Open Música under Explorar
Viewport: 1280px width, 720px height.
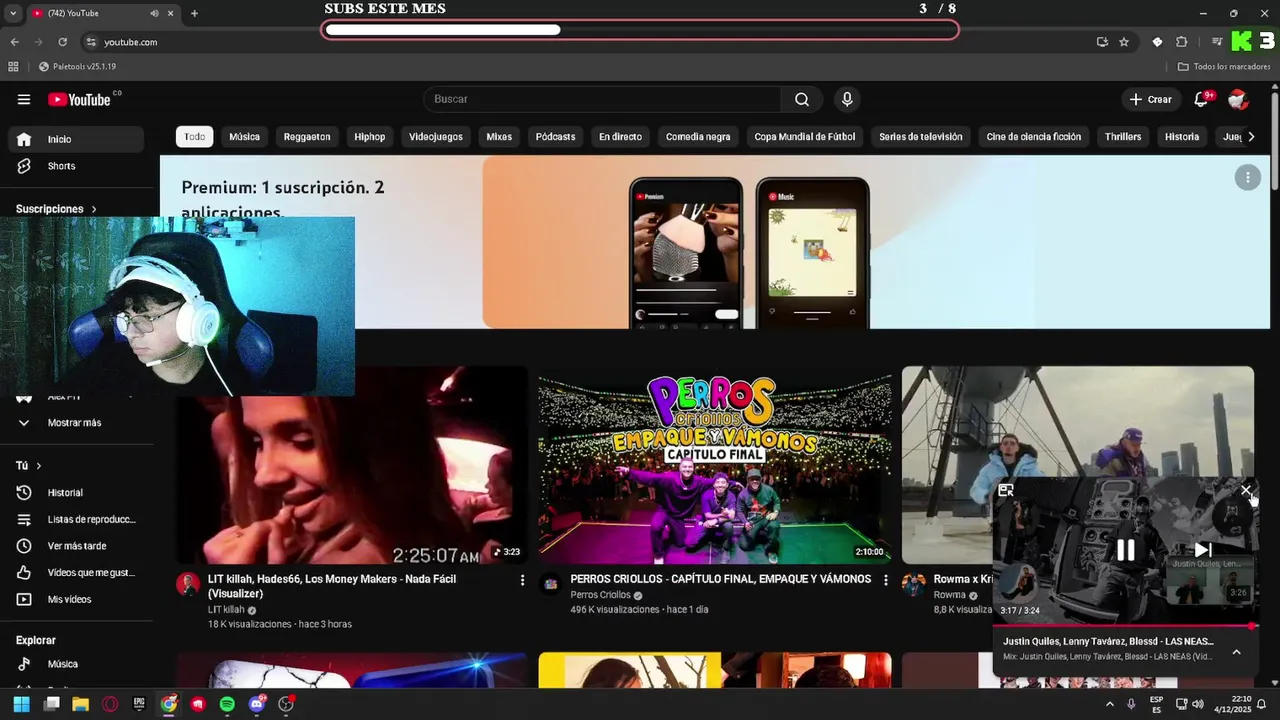(x=76, y=664)
